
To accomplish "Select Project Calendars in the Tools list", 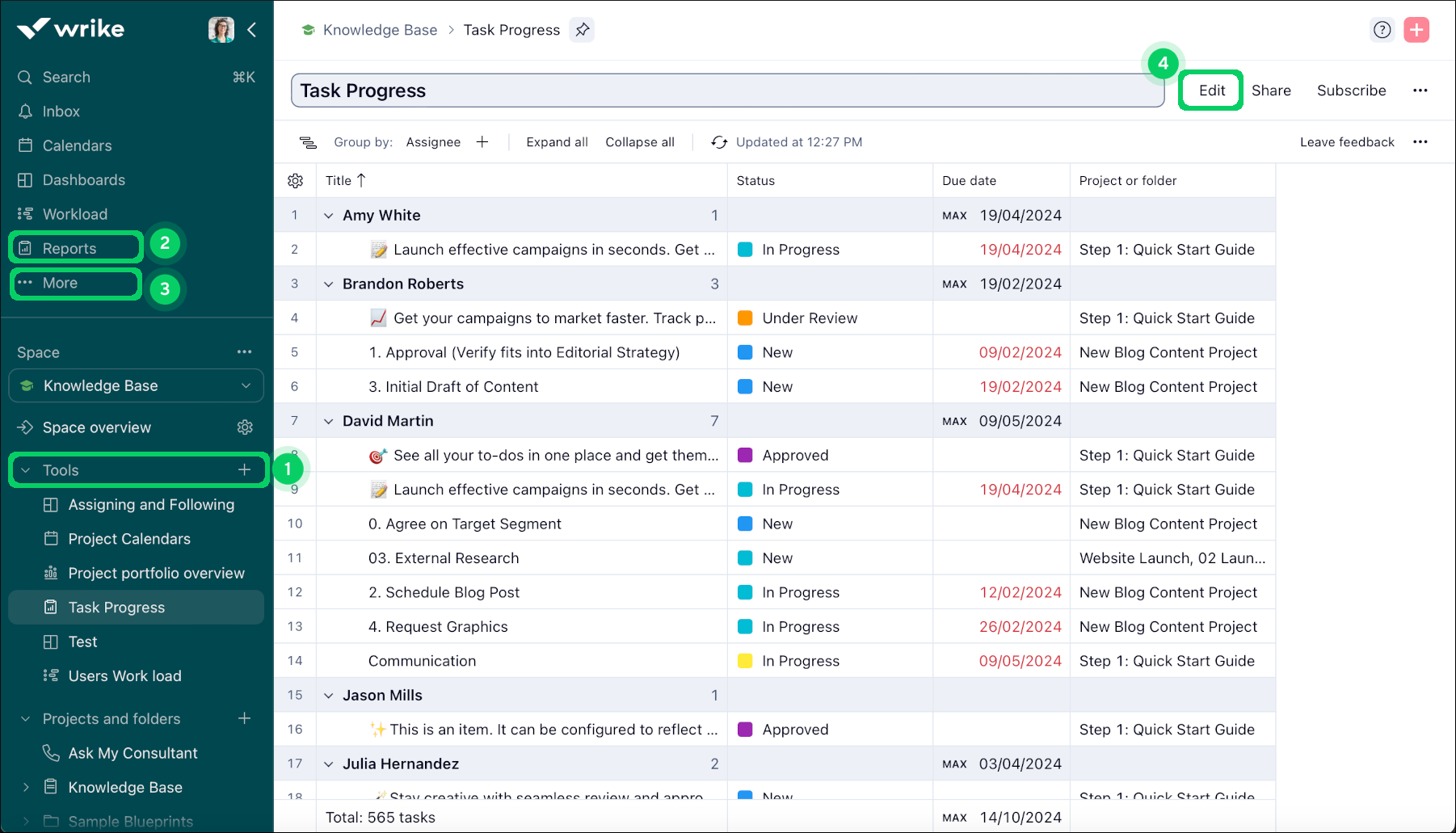I will [x=129, y=539].
